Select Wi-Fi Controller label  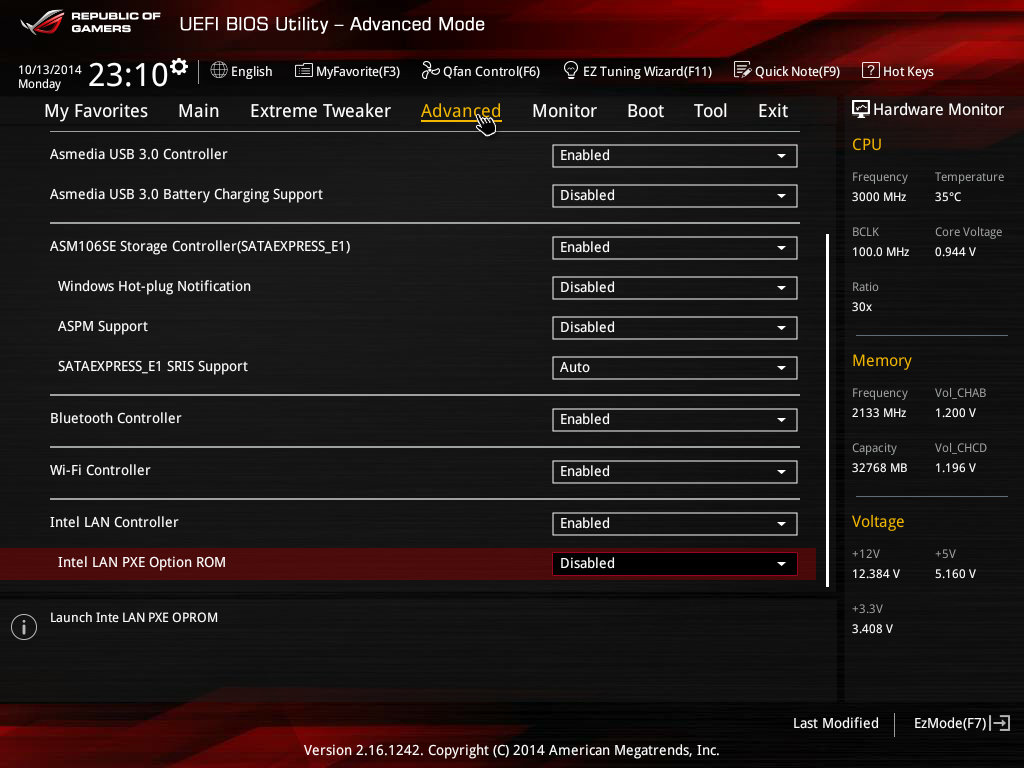[x=100, y=470]
